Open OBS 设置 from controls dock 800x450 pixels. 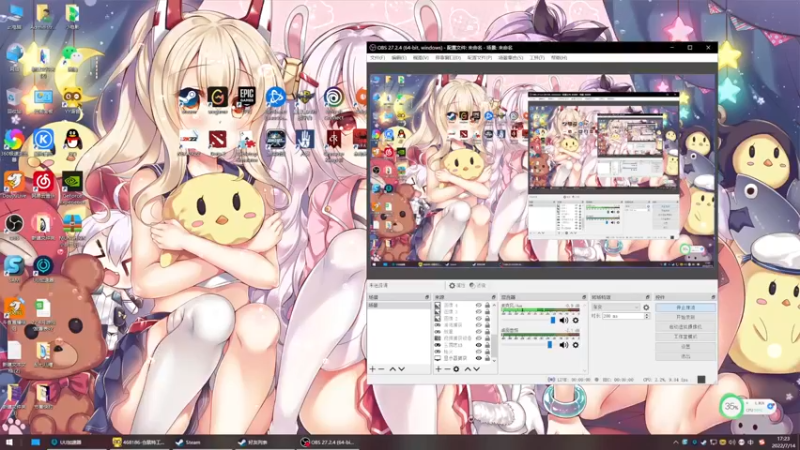click(x=686, y=346)
